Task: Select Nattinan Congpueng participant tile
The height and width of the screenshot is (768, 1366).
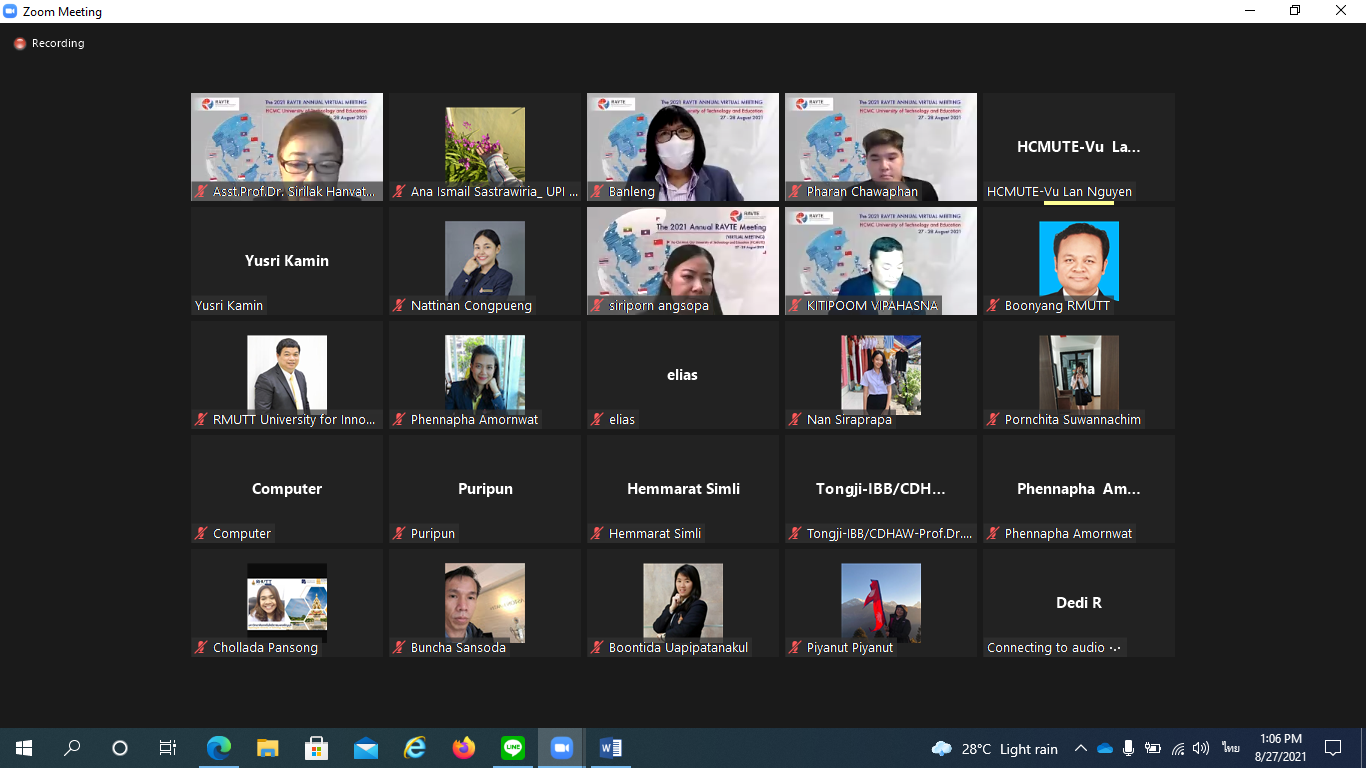Action: pos(485,261)
